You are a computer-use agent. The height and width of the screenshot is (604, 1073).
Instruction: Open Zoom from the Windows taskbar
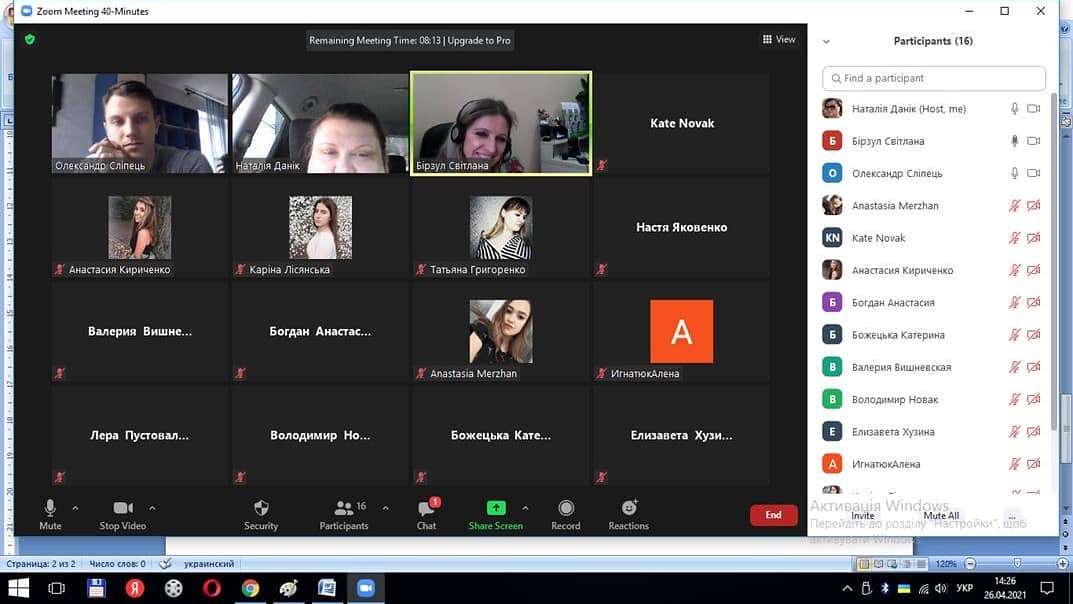tap(365, 588)
